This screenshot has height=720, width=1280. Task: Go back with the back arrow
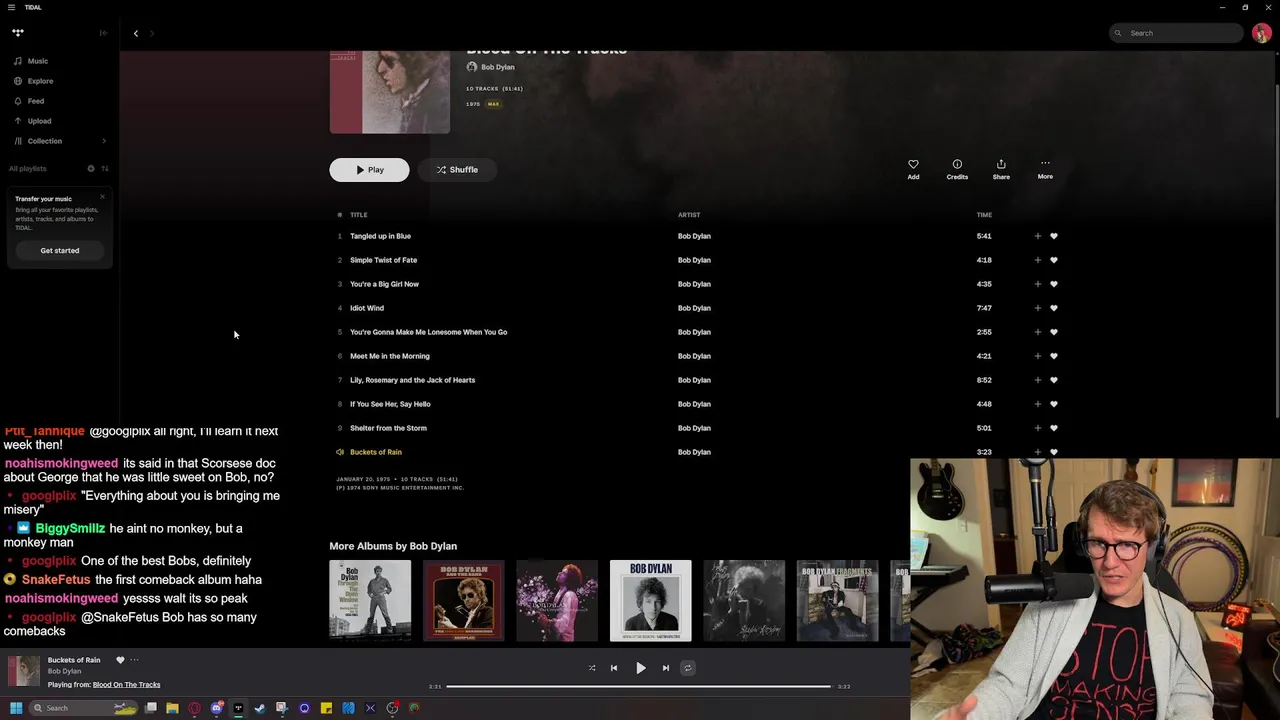click(136, 33)
